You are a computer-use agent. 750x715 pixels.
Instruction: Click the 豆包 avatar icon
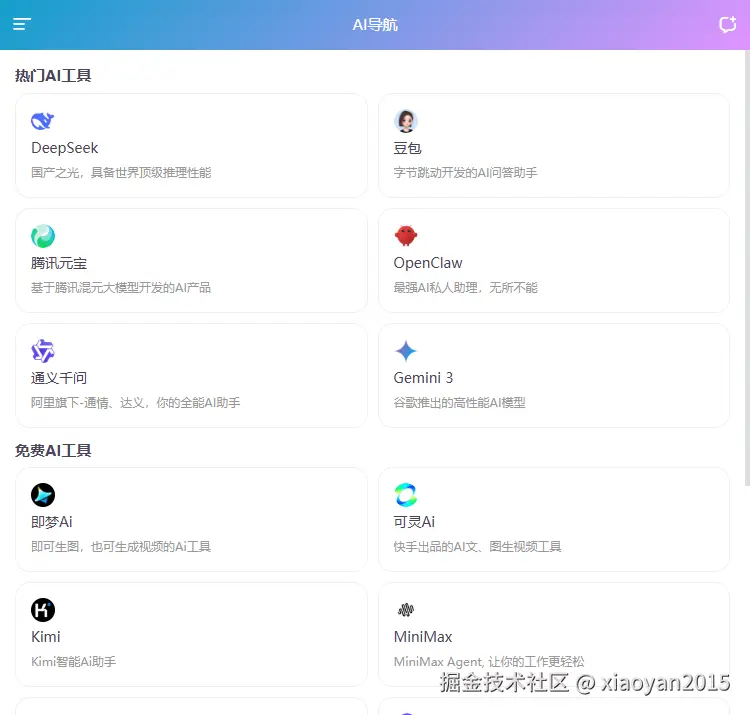tap(406, 121)
